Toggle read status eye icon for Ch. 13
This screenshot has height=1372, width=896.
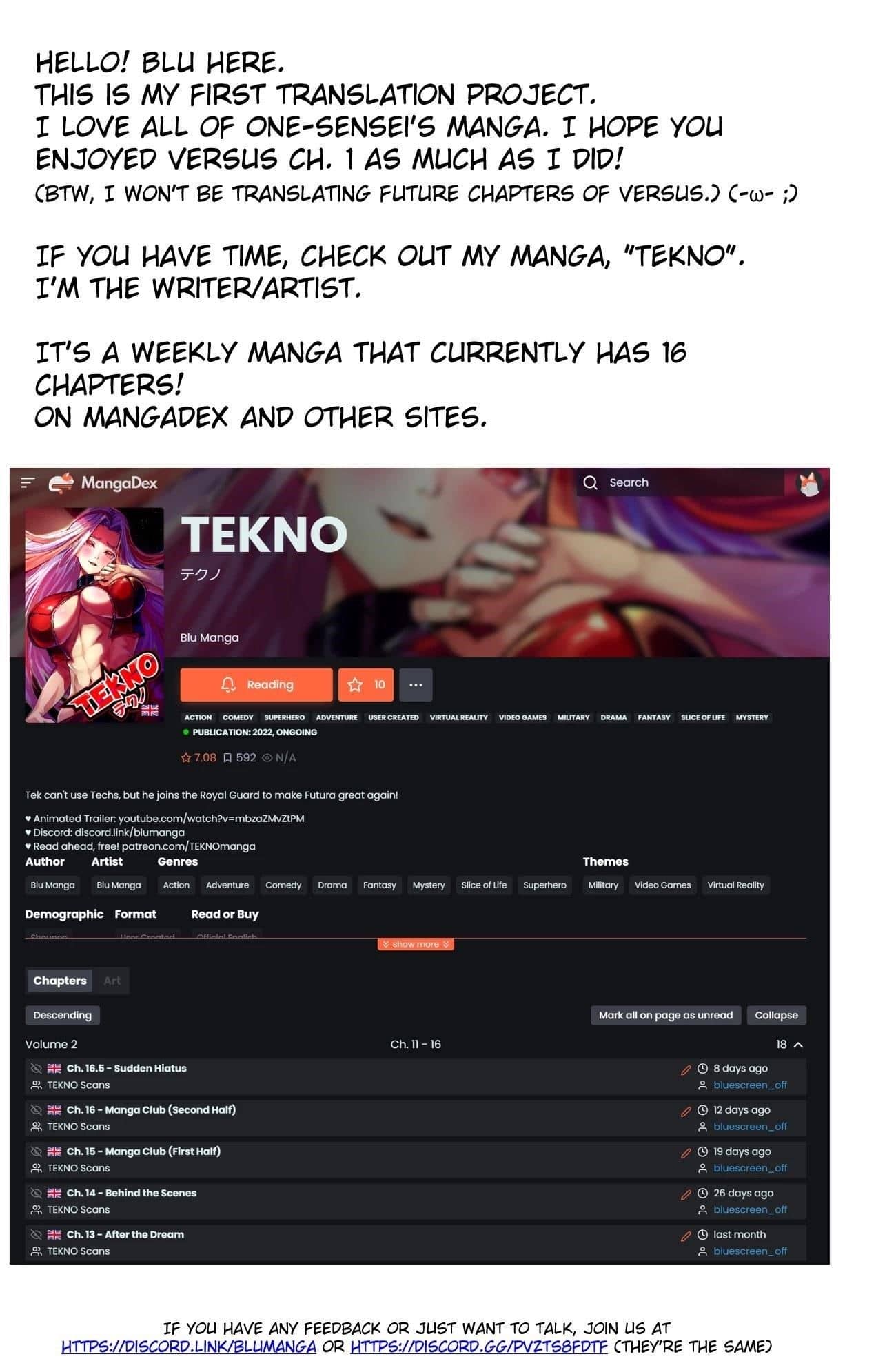tap(37, 1234)
